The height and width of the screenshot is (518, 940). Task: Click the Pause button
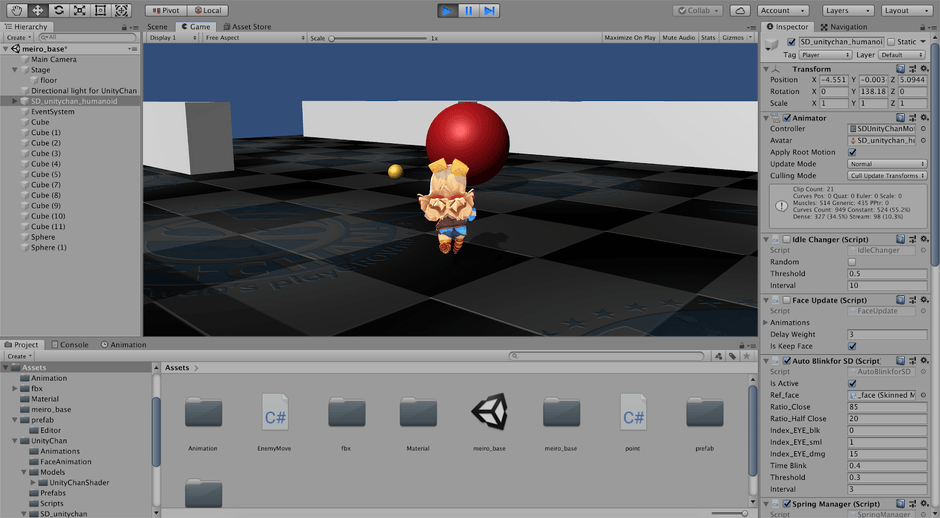point(469,10)
